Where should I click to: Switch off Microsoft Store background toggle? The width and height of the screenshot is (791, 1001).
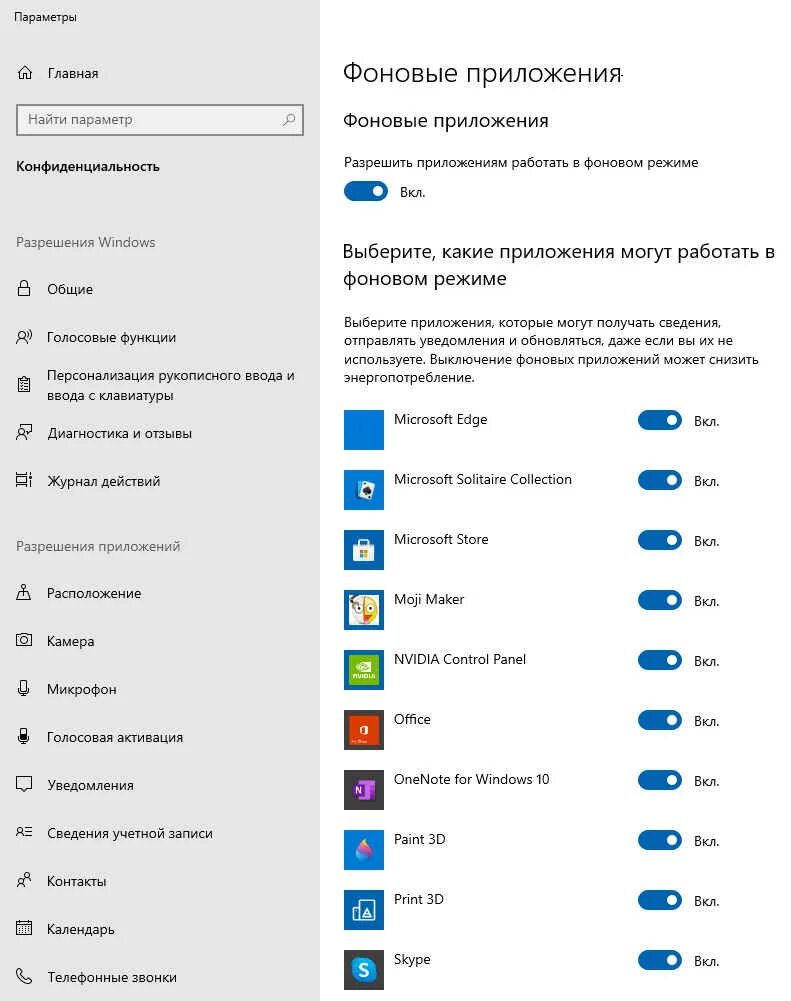pyautogui.click(x=660, y=540)
